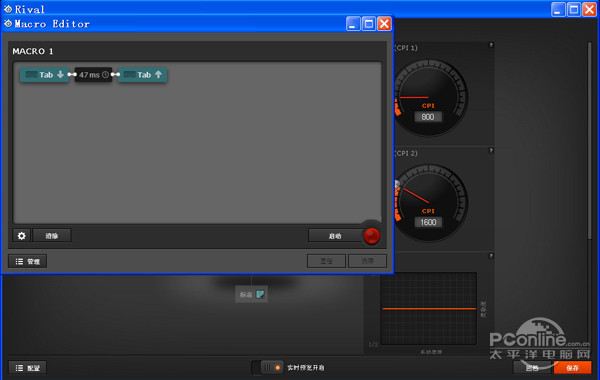Open macro settings gear icon

point(21,236)
